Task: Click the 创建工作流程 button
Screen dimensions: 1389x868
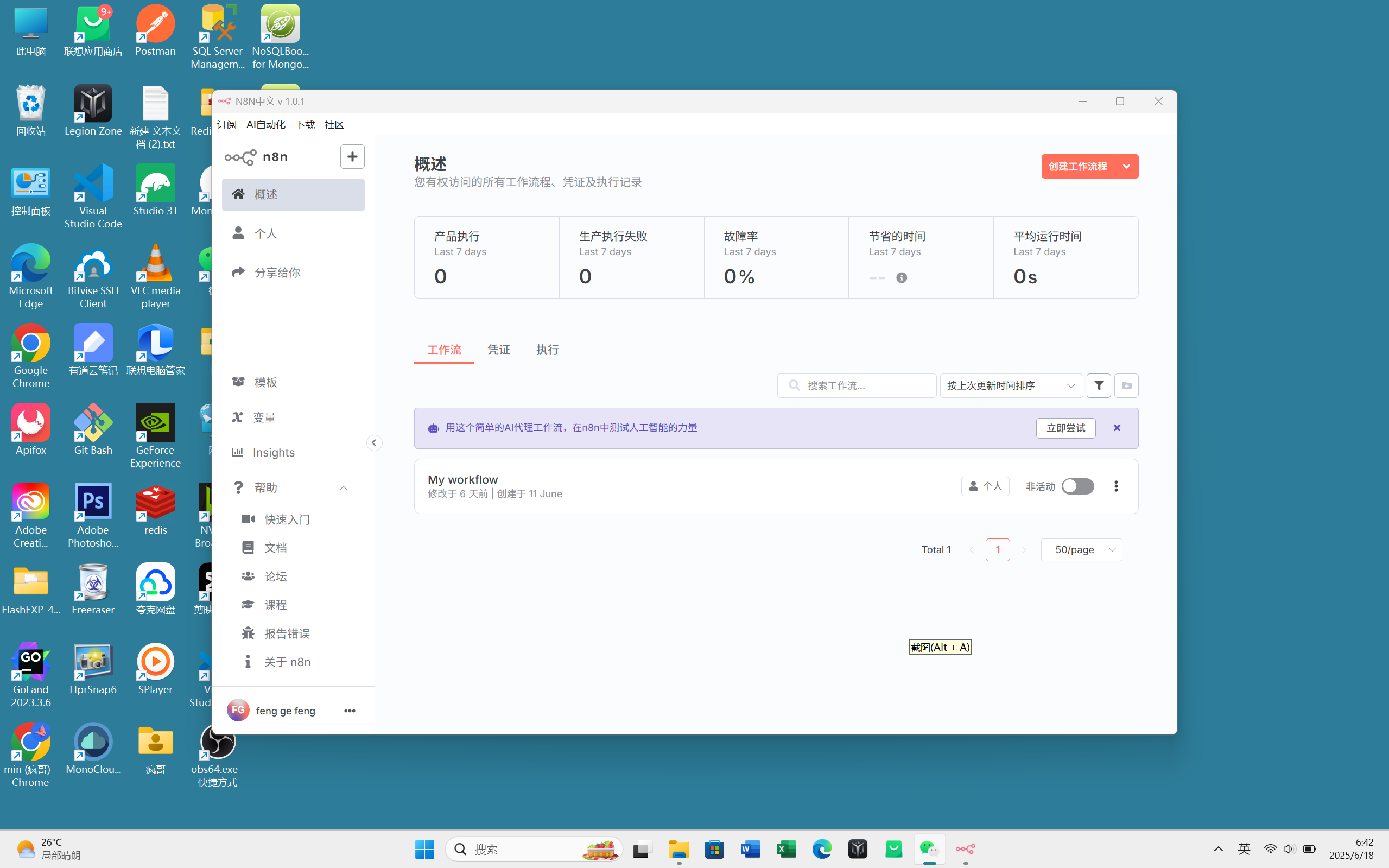Action: pyautogui.click(x=1077, y=167)
